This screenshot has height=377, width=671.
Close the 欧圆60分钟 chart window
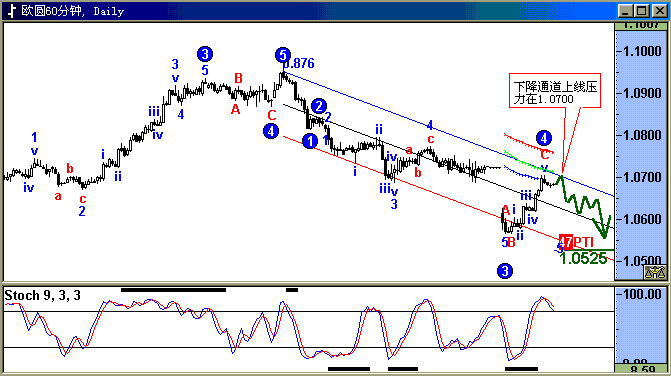pos(659,11)
